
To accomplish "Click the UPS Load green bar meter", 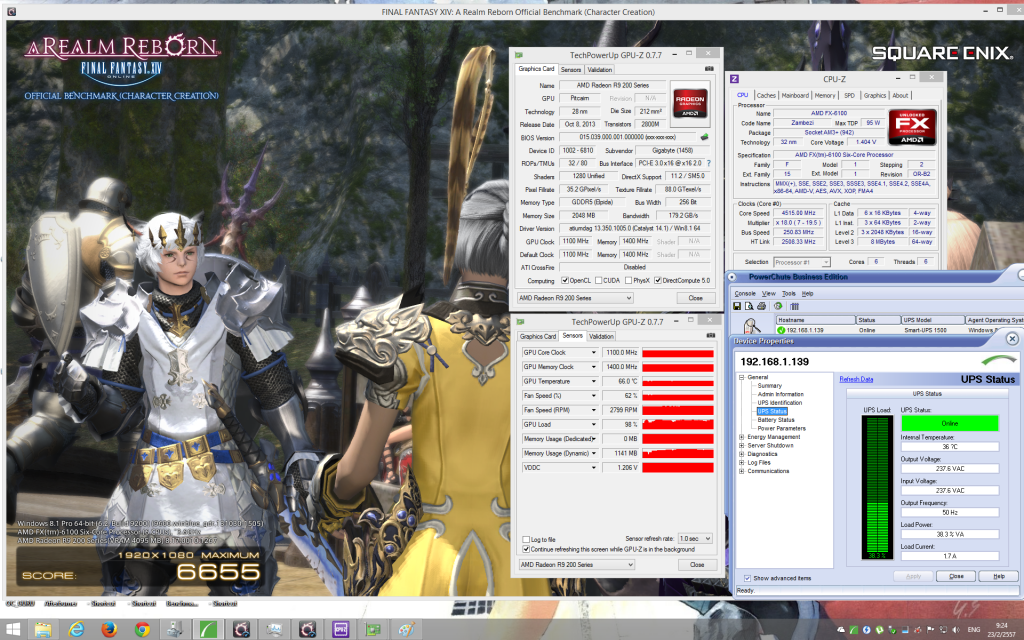I will coord(876,488).
